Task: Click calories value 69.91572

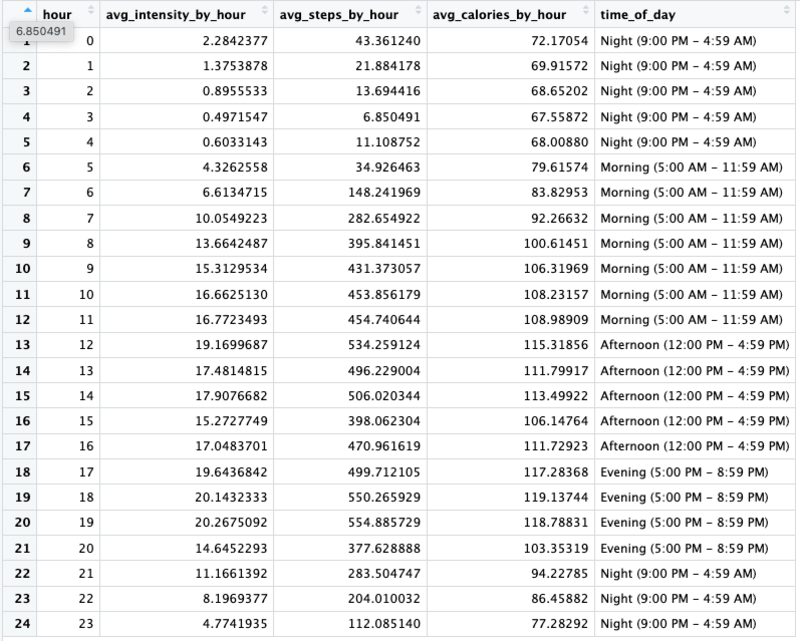Action: point(559,66)
